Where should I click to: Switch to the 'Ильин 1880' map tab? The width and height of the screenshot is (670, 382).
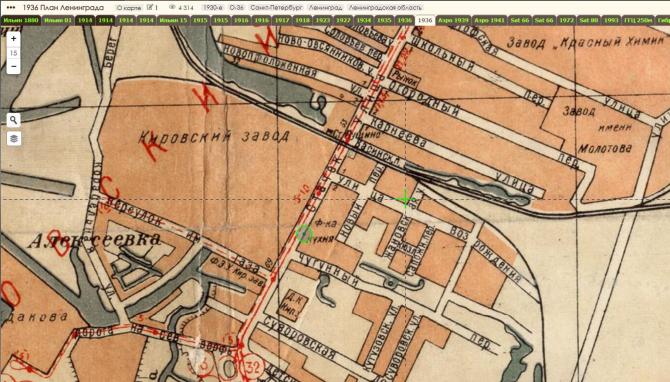pos(21,20)
